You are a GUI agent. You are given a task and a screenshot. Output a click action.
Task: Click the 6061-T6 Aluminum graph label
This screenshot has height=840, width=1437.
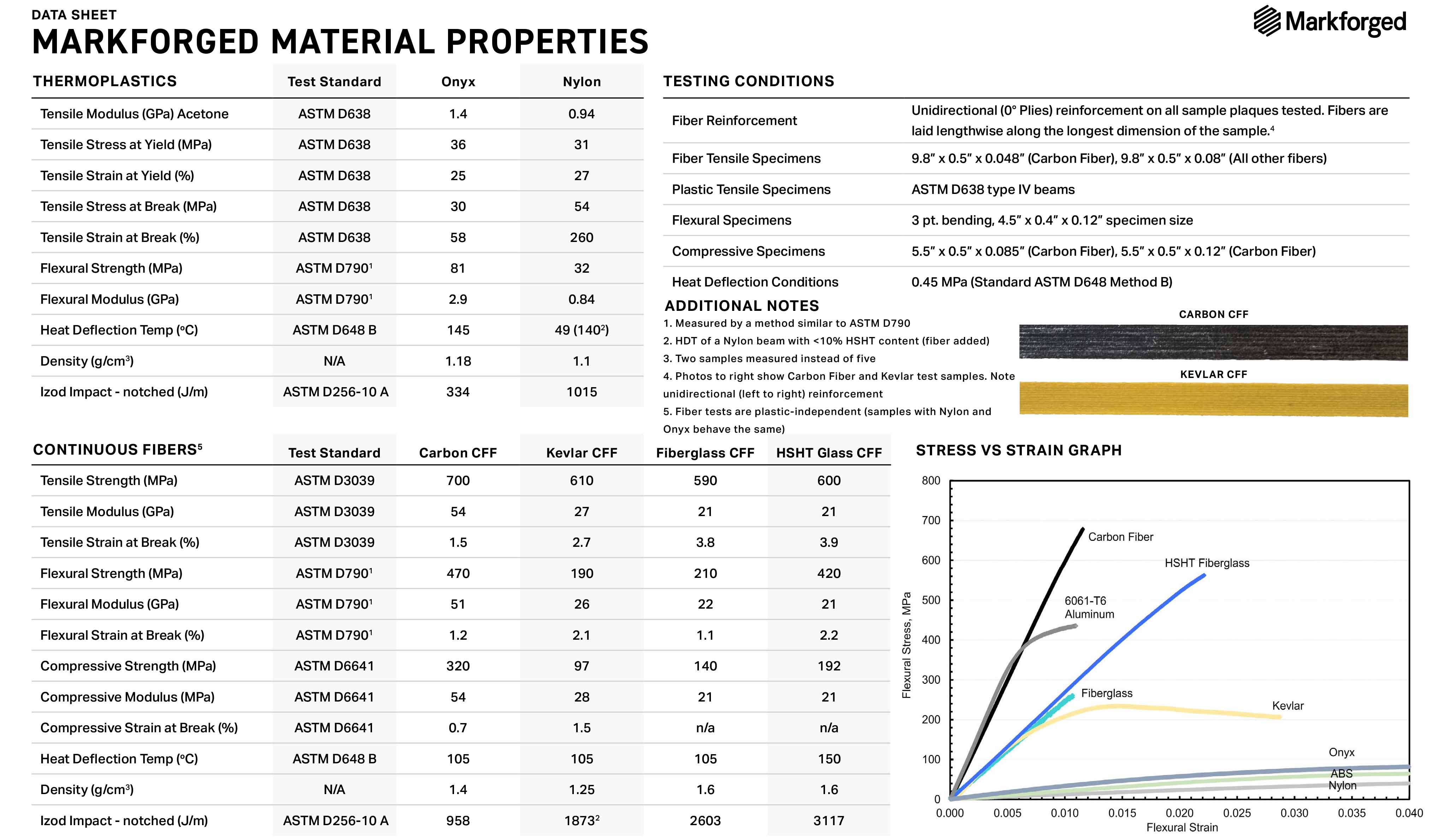click(1089, 608)
